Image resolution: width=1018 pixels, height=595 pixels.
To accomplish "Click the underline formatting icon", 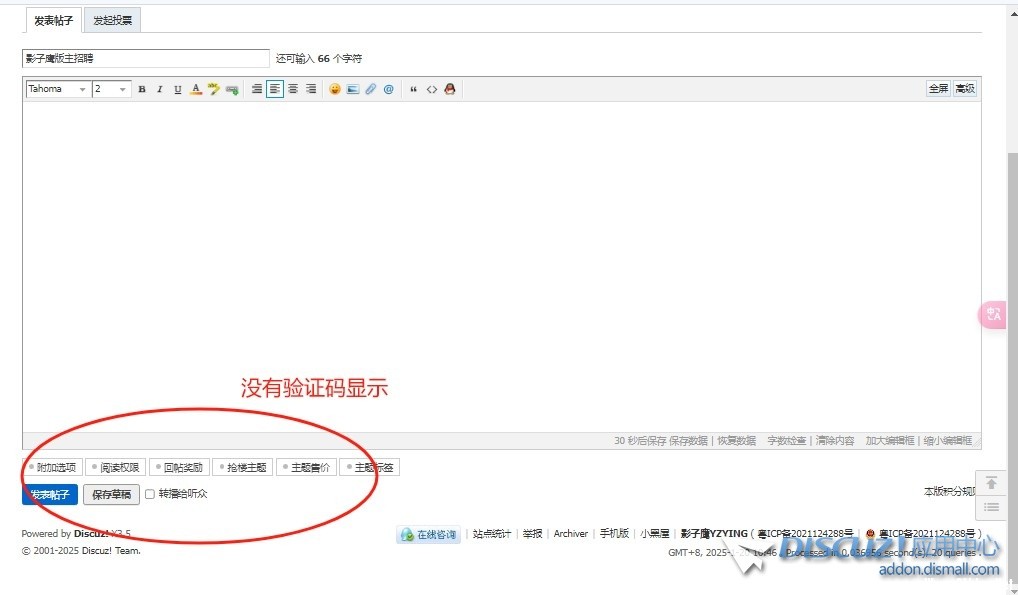I will (x=177, y=89).
